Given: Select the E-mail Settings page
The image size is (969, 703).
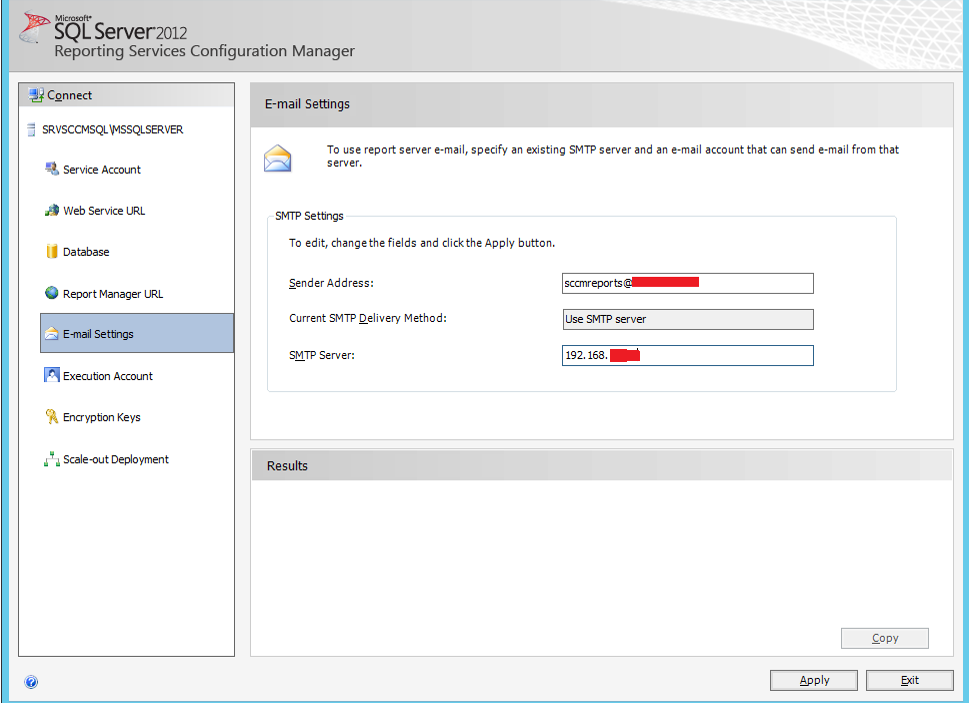Looking at the screenshot, I should (x=137, y=334).
